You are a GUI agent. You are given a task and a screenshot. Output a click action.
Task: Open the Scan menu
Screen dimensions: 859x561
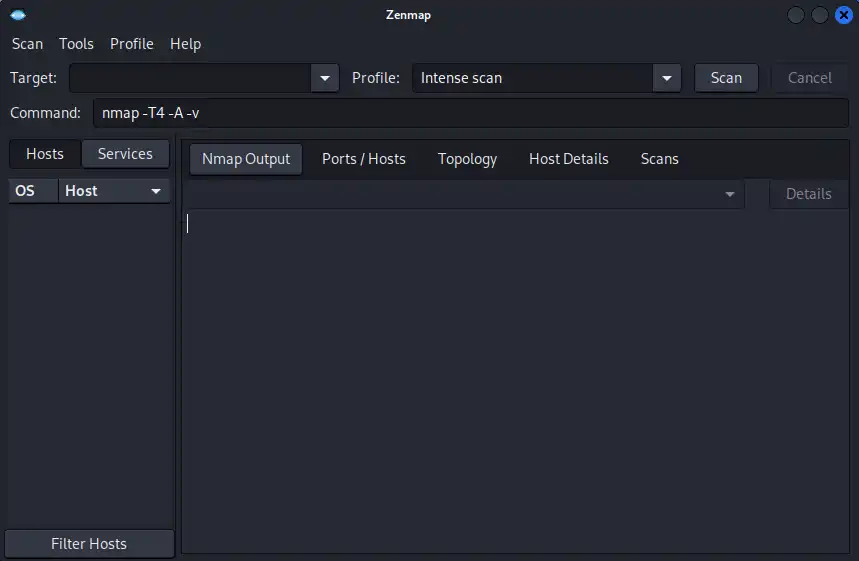pos(27,44)
